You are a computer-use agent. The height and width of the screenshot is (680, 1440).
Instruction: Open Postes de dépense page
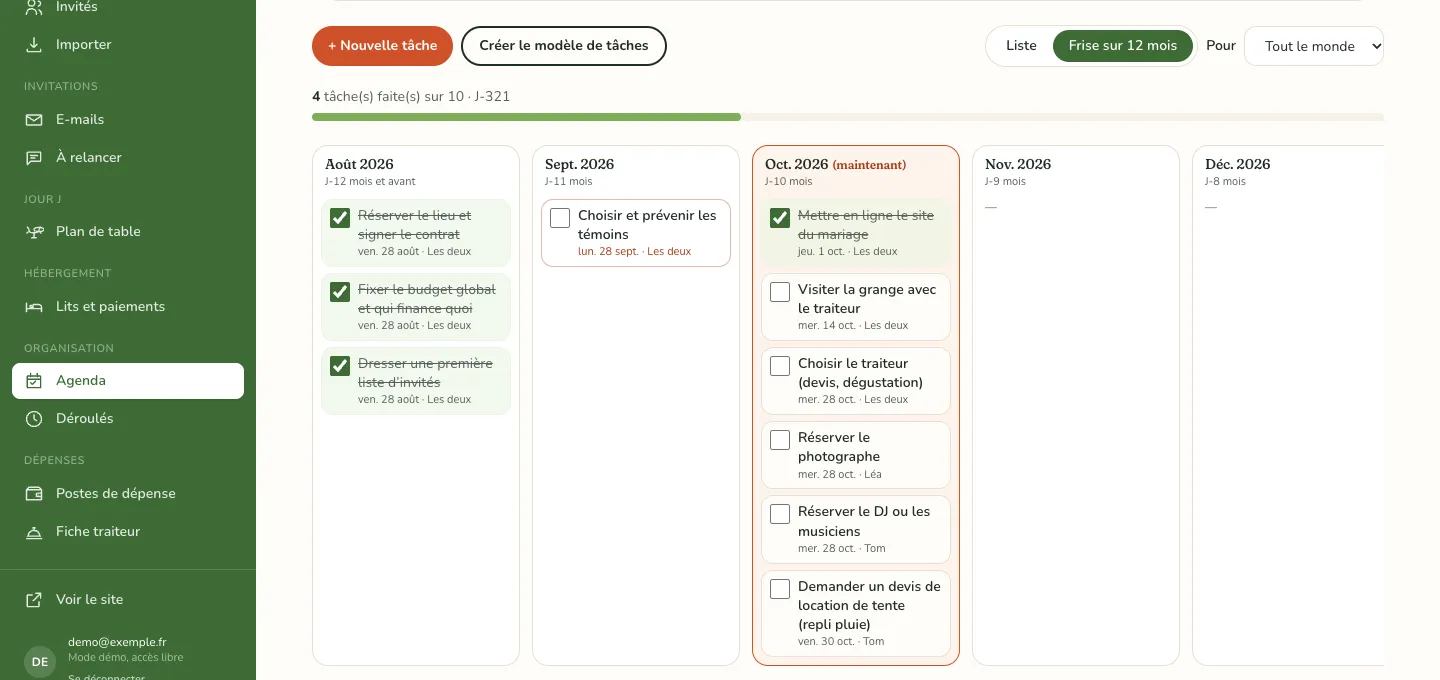point(128,494)
